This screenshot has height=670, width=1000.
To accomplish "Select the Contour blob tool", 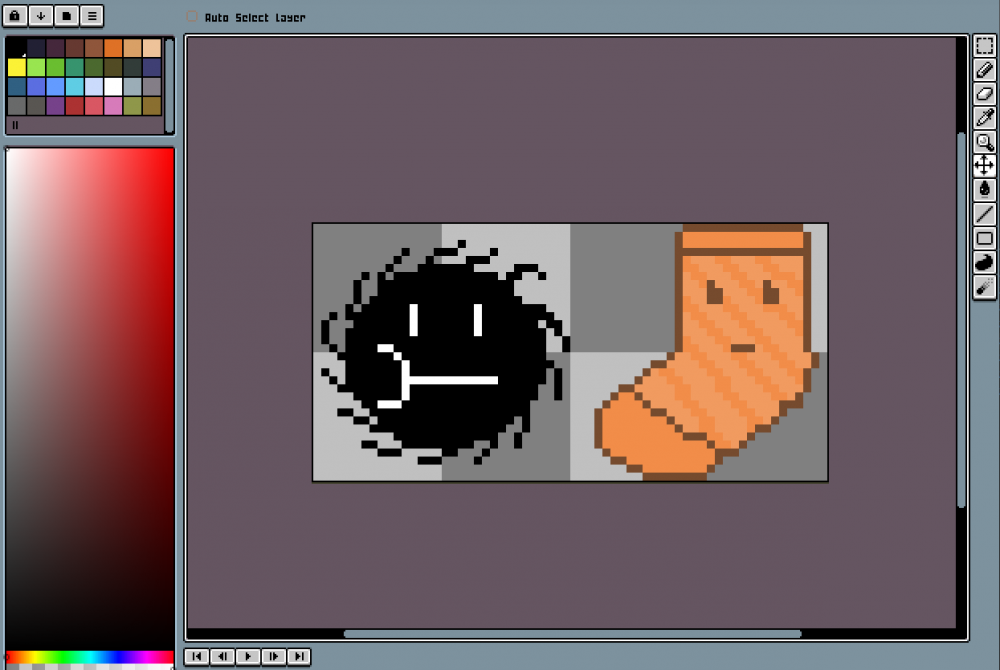I will (x=984, y=262).
